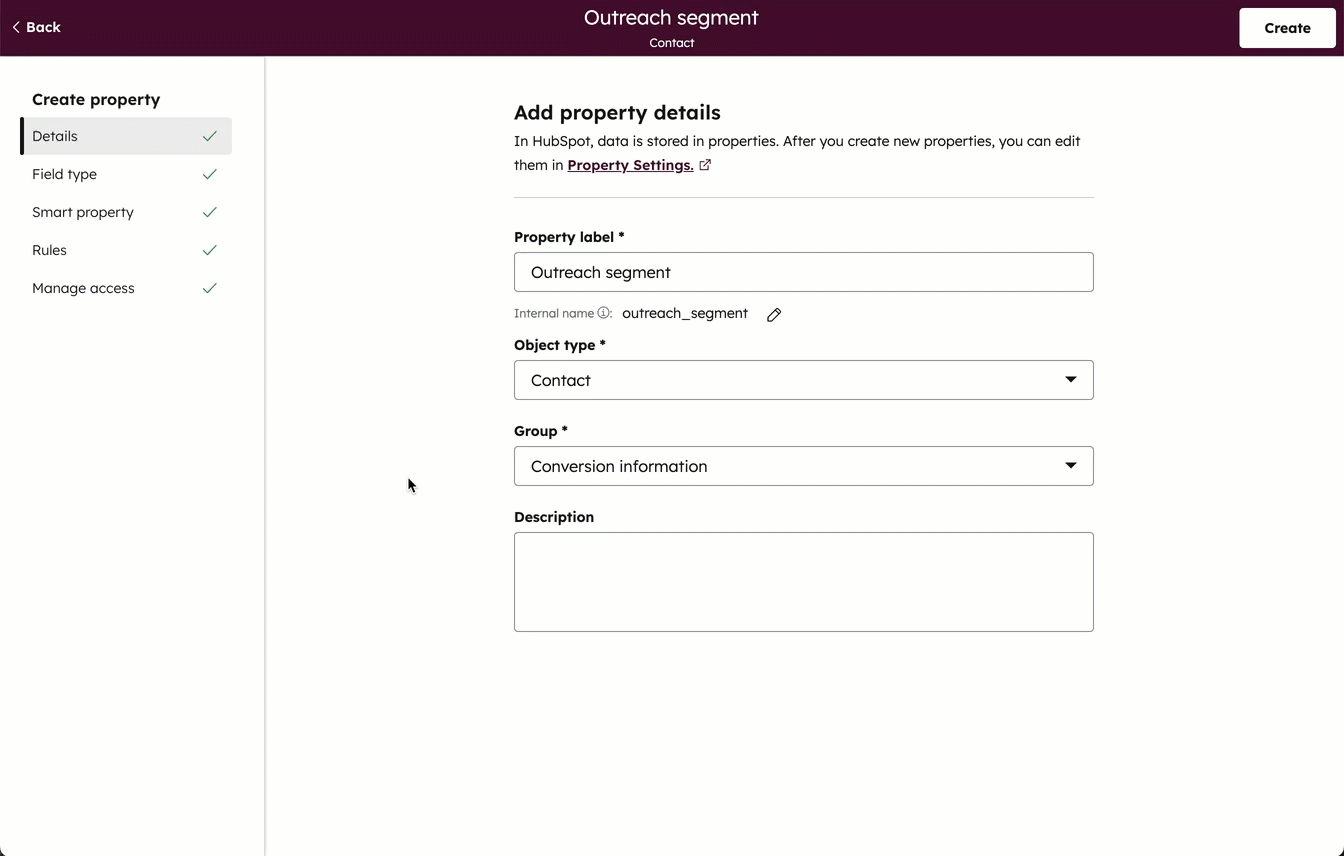This screenshot has height=856, width=1344.
Task: Click the pencil icon to edit internal name
Action: click(773, 314)
